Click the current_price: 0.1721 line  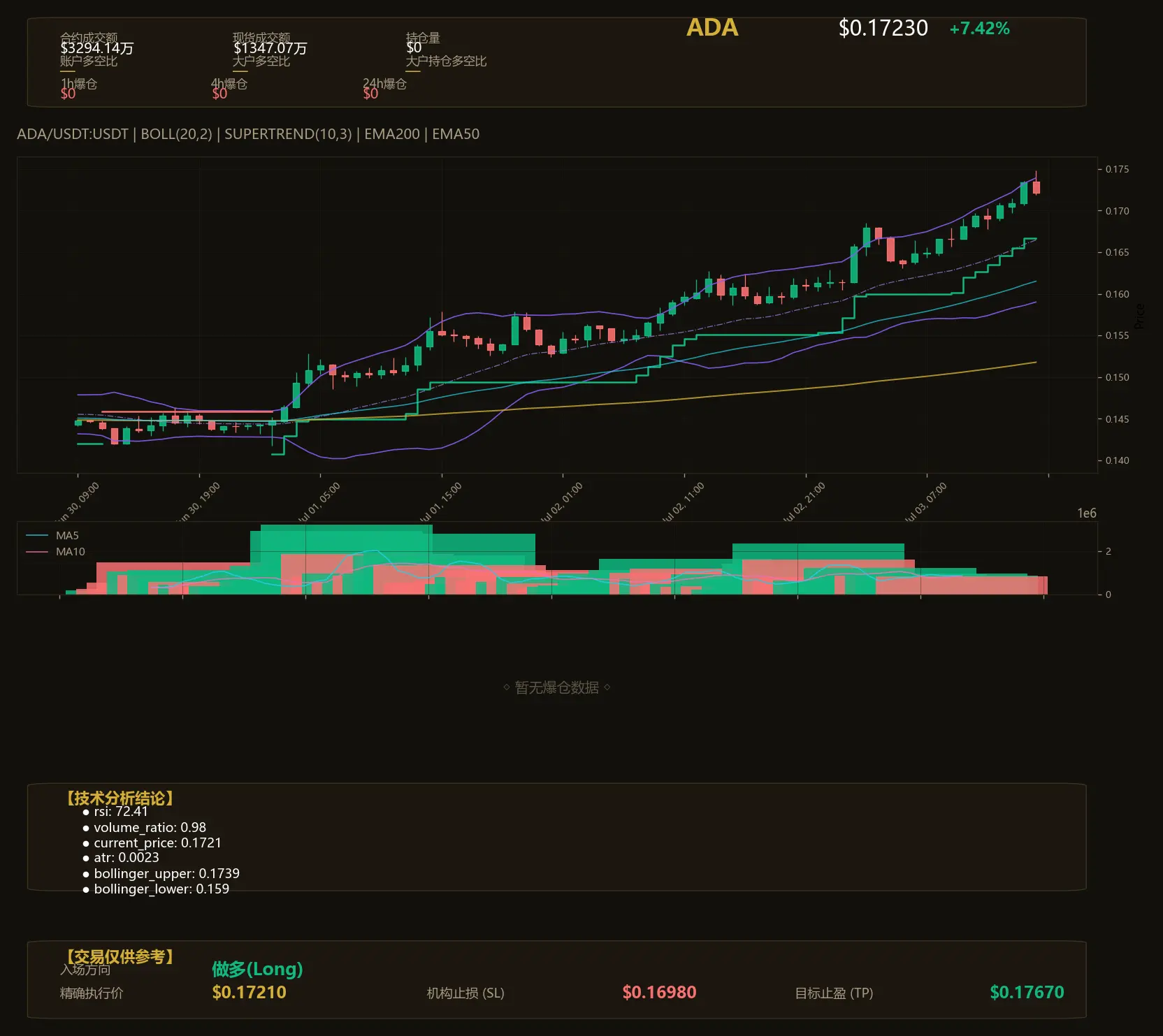pos(152,843)
